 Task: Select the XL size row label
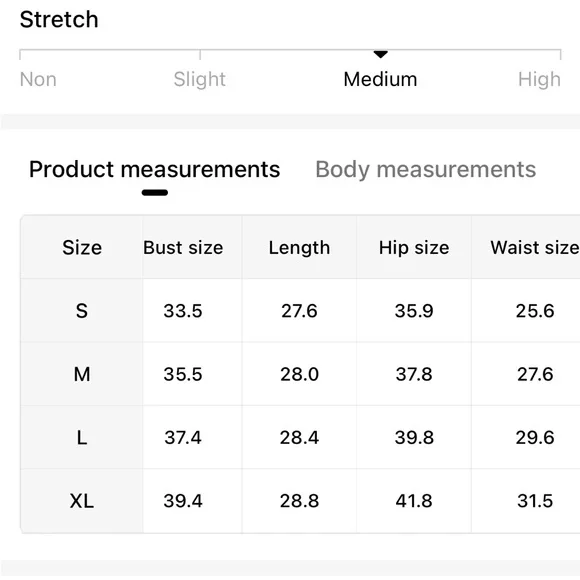82,501
